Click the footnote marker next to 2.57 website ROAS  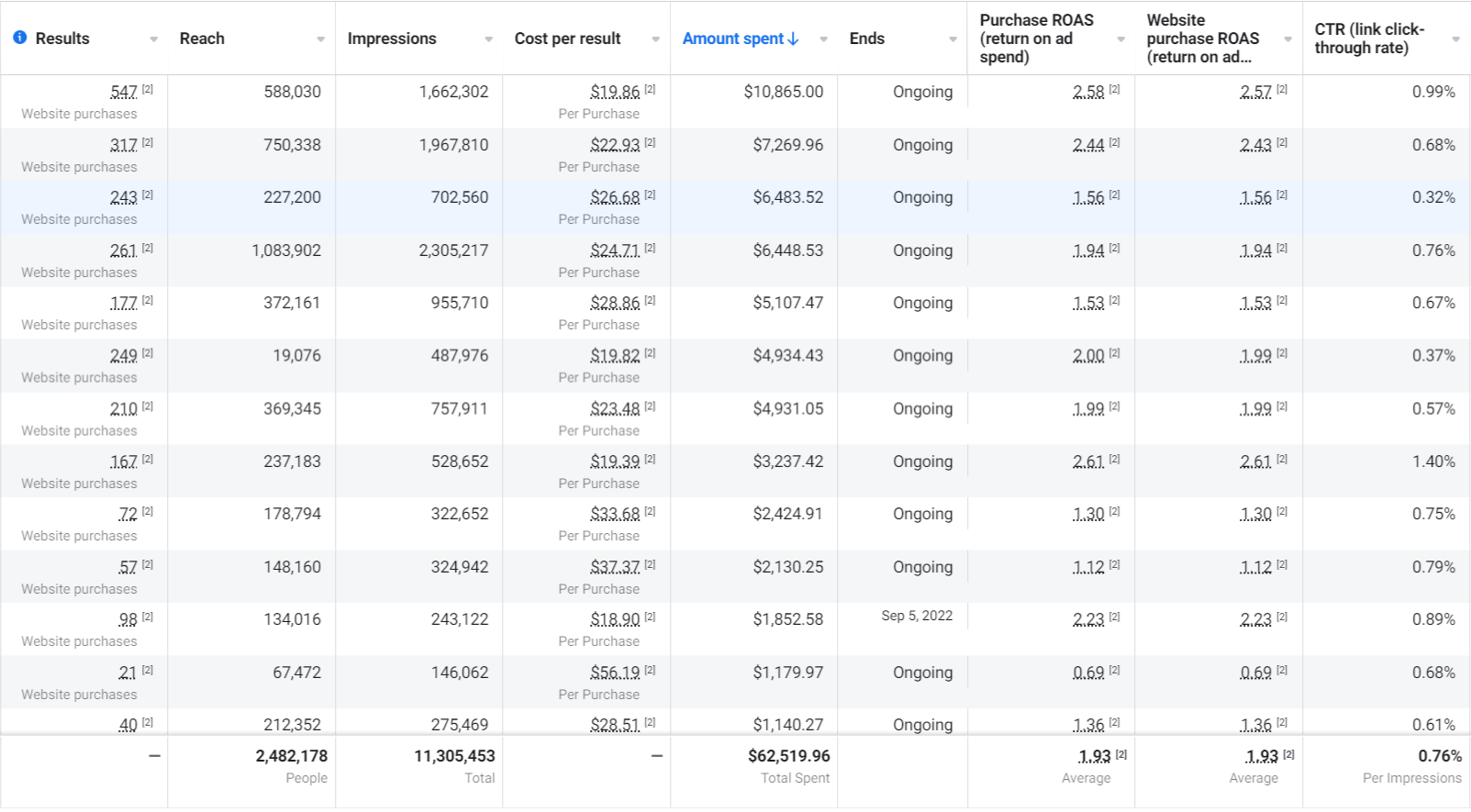[1282, 89]
